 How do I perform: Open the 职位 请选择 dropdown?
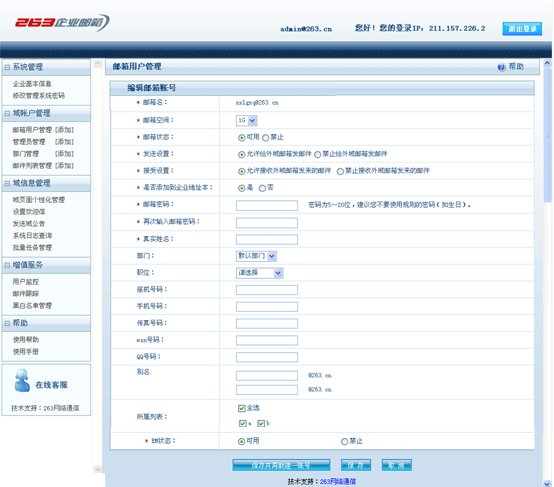259,273
